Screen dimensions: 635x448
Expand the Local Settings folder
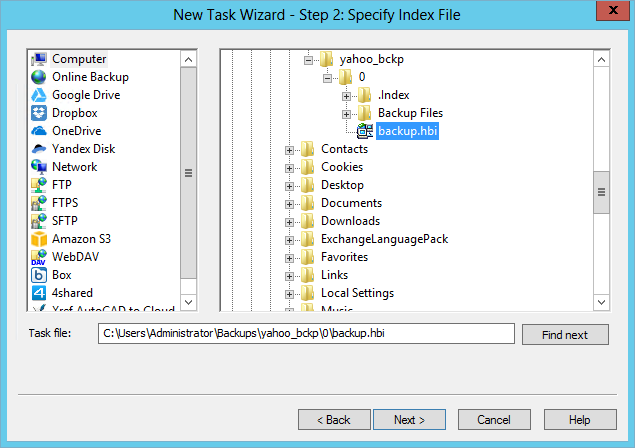coord(289,294)
